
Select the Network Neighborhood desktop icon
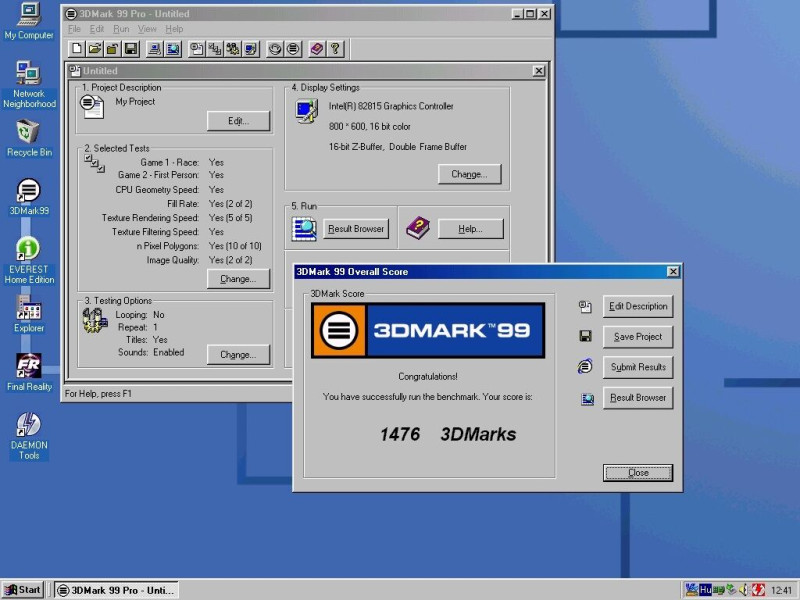click(x=29, y=85)
